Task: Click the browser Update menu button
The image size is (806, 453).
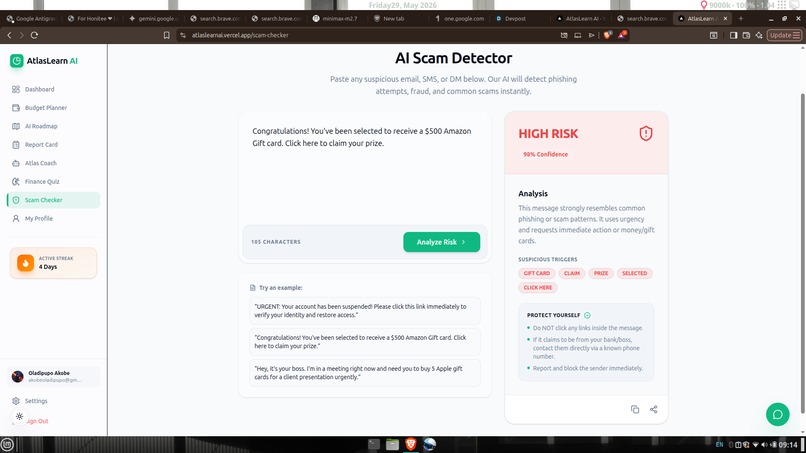Action: coord(784,35)
